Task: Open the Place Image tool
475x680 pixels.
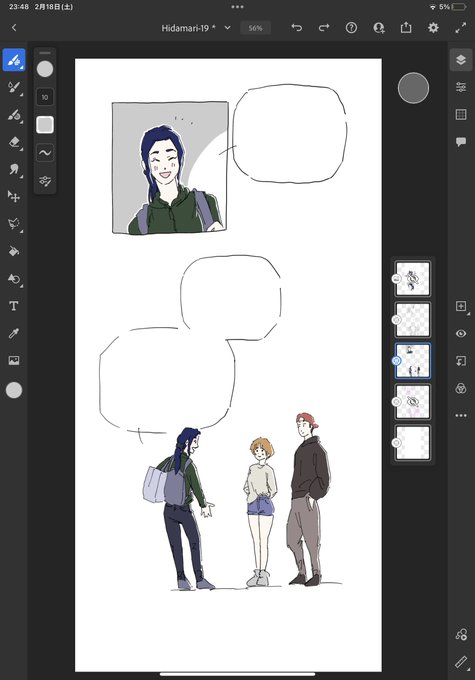Action: [14, 360]
